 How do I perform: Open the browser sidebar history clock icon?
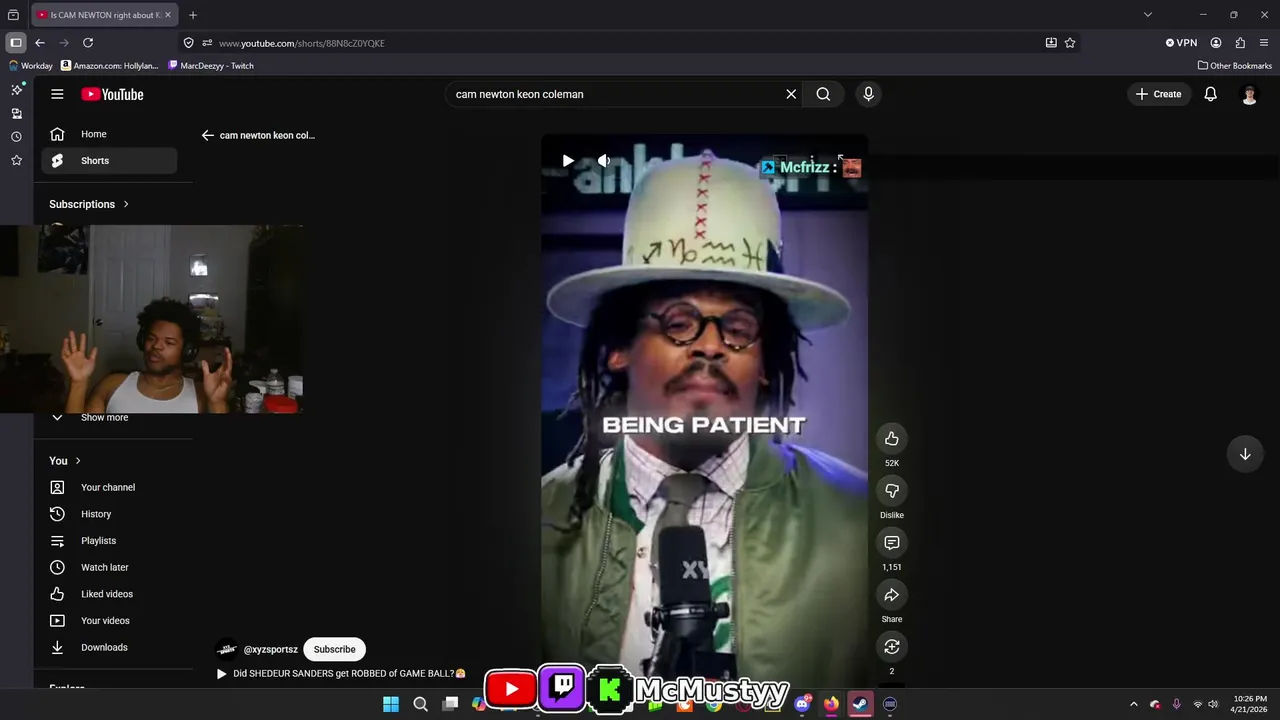pos(16,137)
